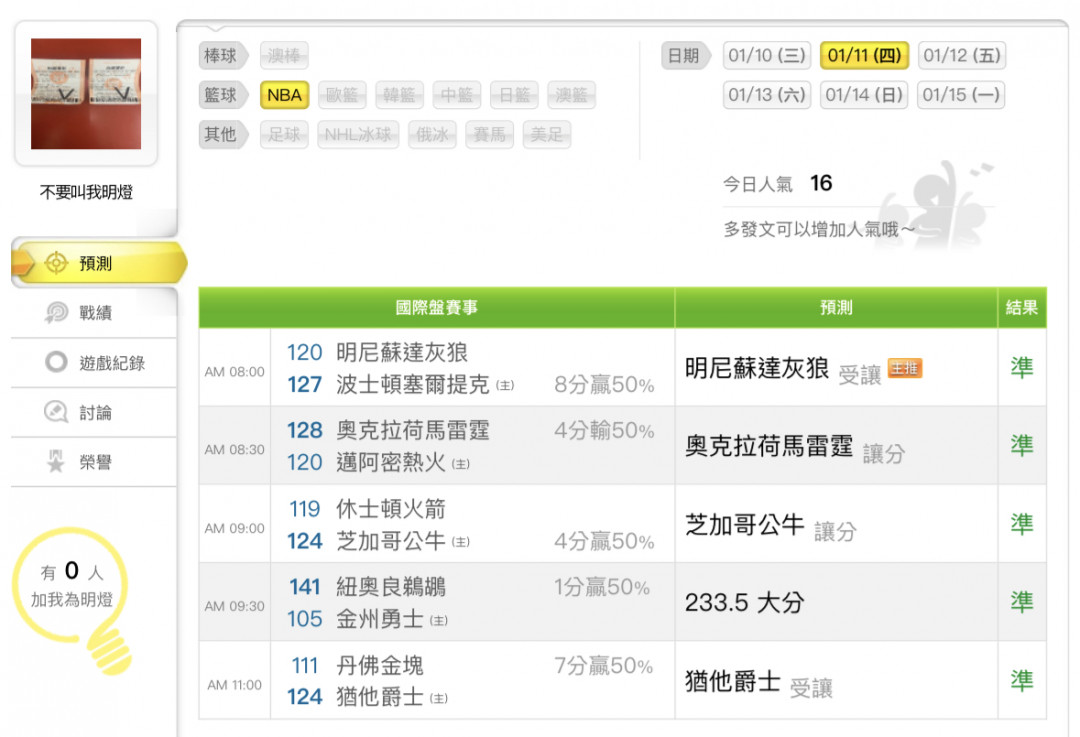Select the 中籃 league filter
This screenshot has height=737, width=1080.
coord(457,95)
